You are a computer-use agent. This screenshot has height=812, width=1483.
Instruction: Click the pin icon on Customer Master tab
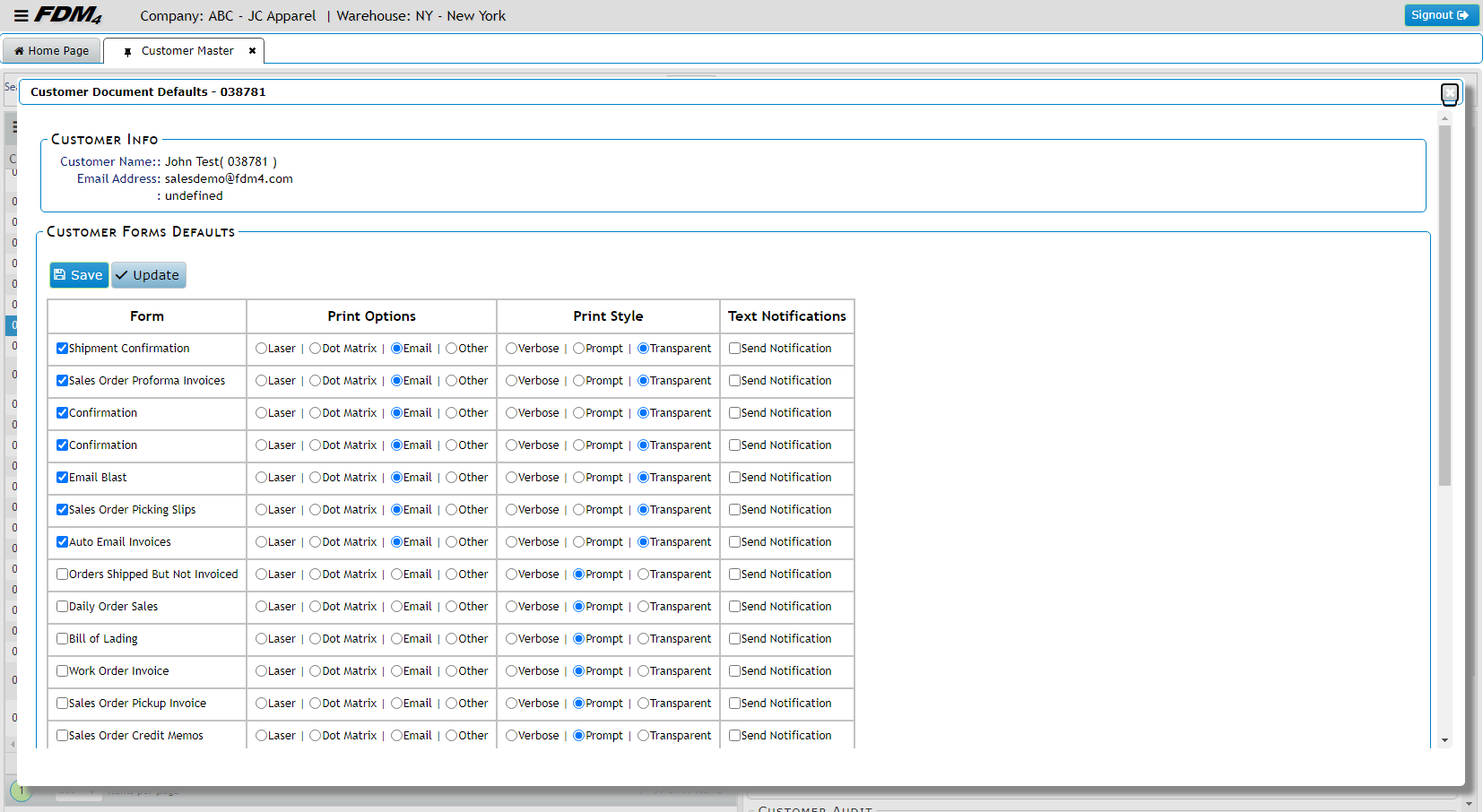coord(127,52)
